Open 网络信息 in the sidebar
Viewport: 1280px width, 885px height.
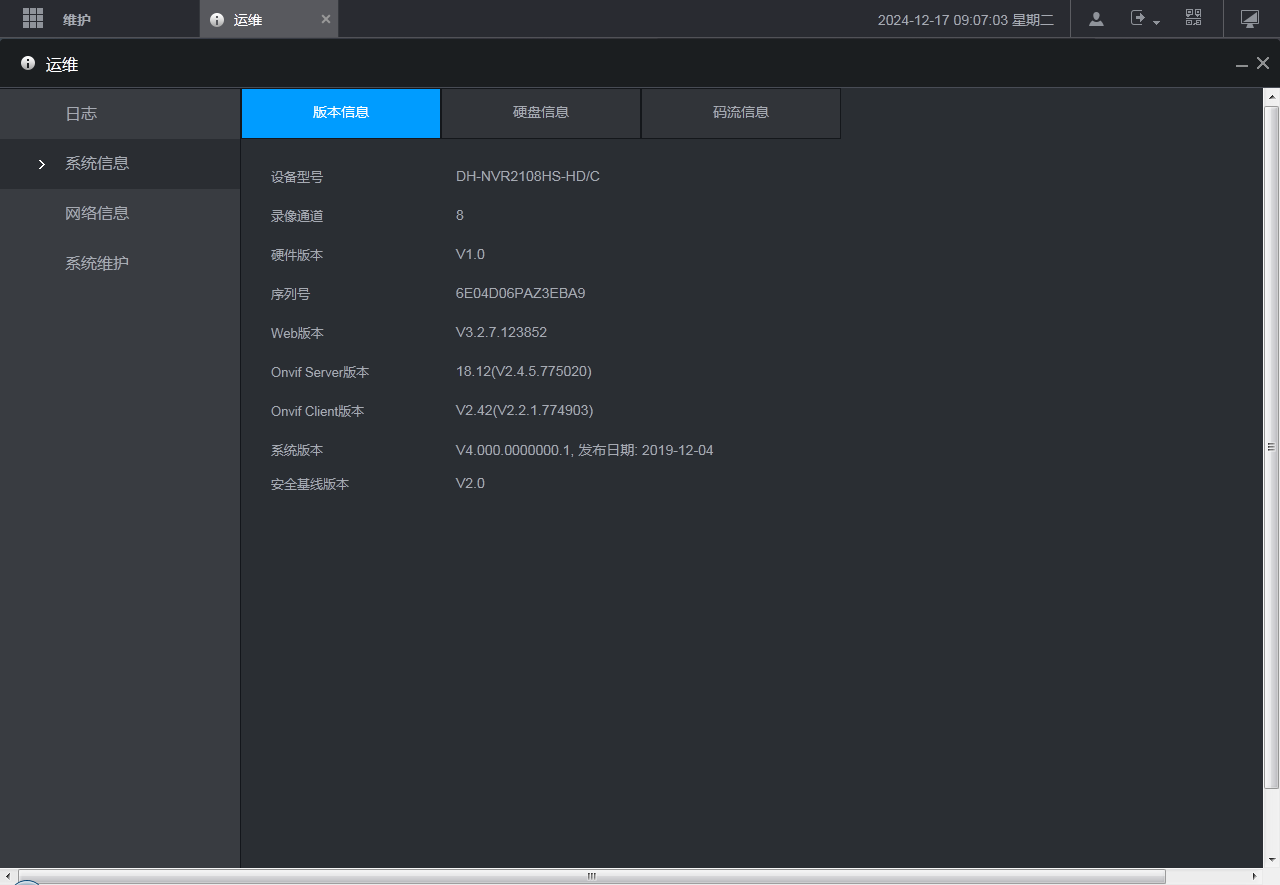pos(97,214)
